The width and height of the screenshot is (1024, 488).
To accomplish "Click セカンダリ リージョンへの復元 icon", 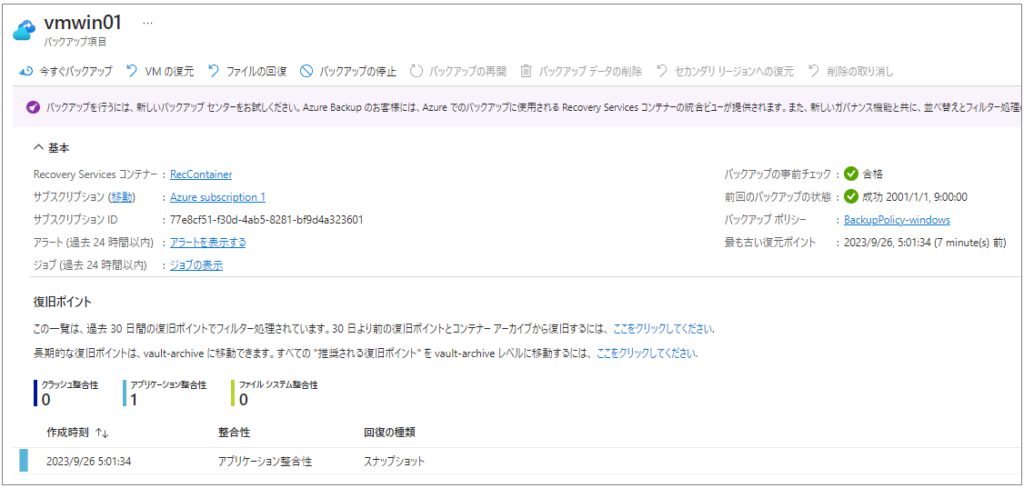I will [662, 71].
